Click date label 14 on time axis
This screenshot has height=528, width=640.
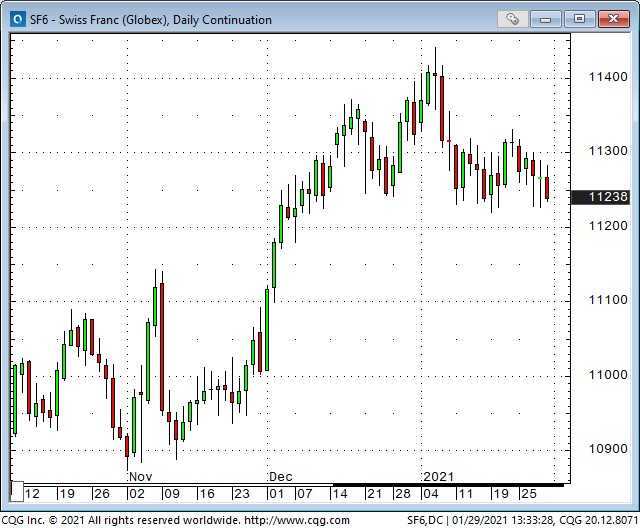(x=340, y=494)
